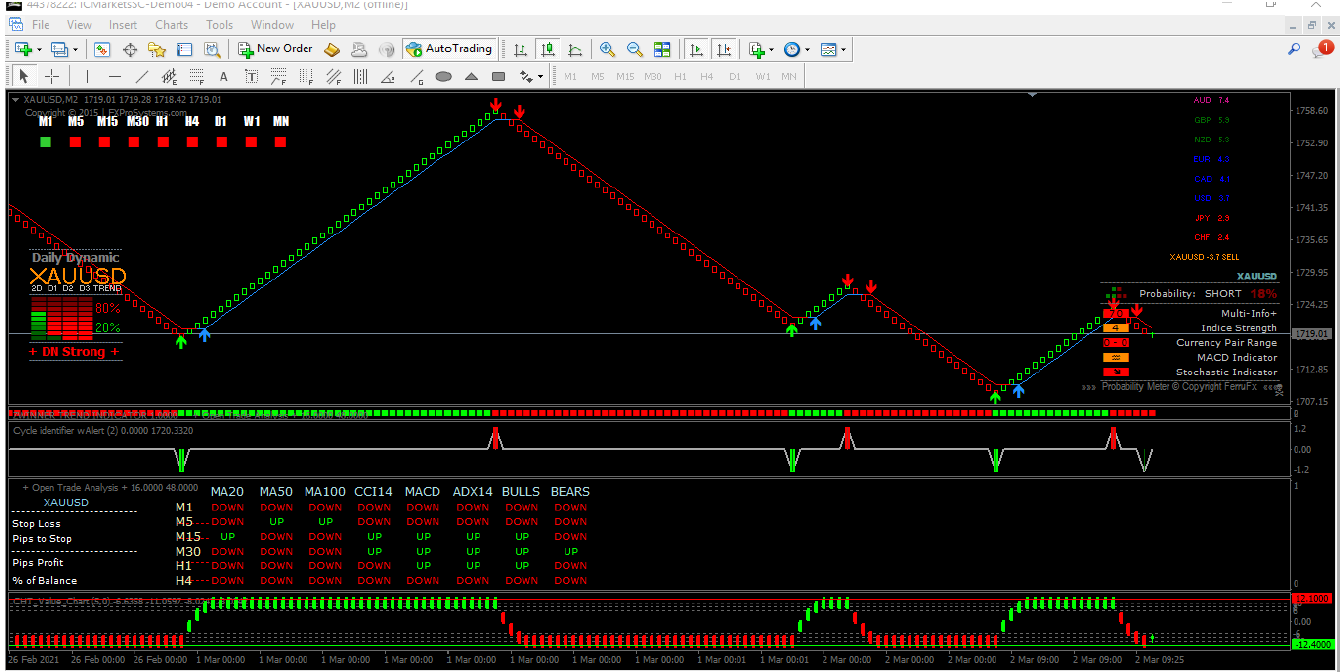The height and width of the screenshot is (672, 1340).
Task: Open the Window menu
Action: (272, 25)
